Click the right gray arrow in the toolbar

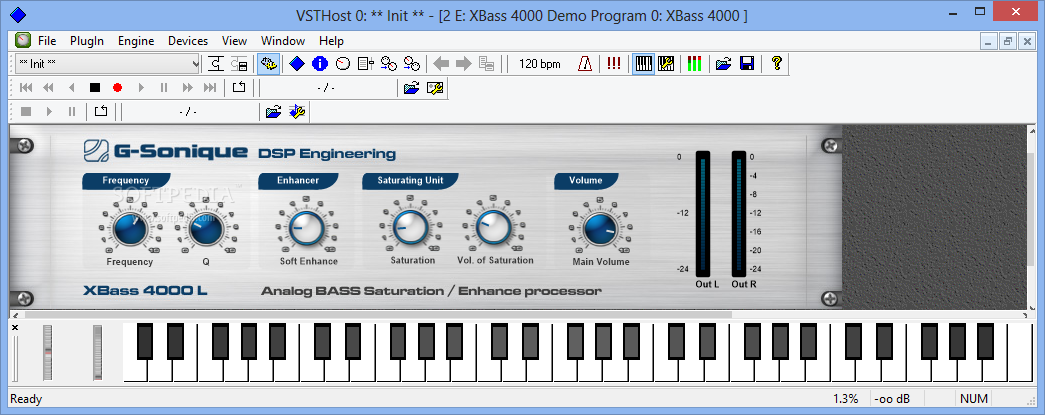pos(464,64)
